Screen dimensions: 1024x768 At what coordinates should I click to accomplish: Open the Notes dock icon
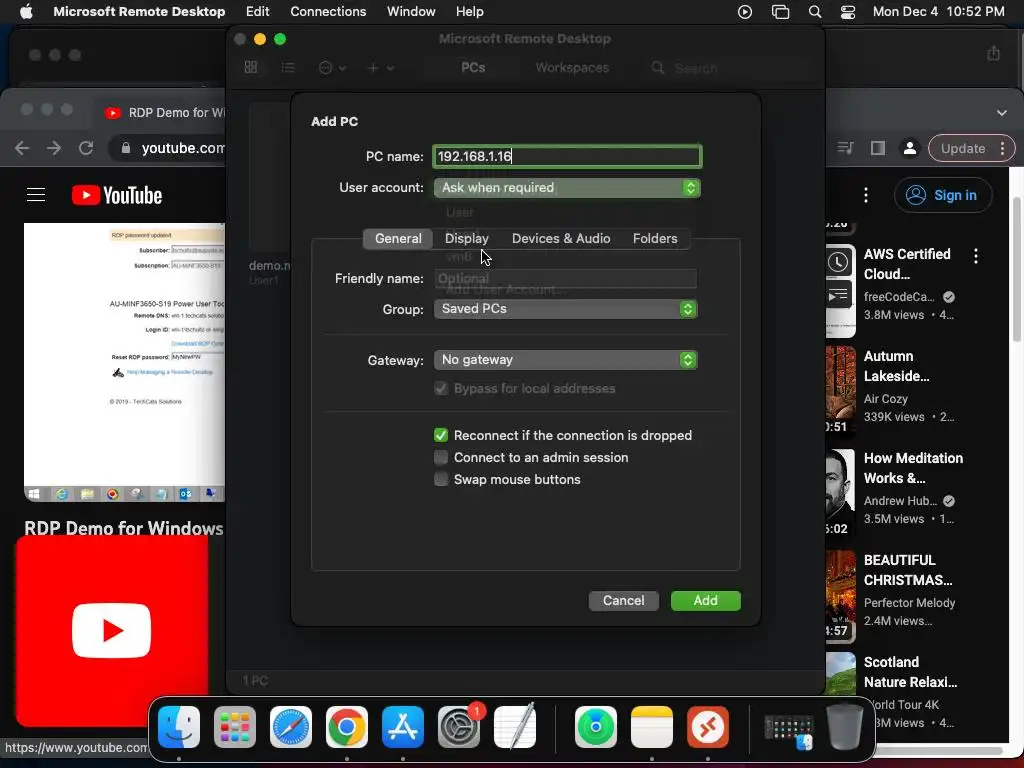coord(652,727)
